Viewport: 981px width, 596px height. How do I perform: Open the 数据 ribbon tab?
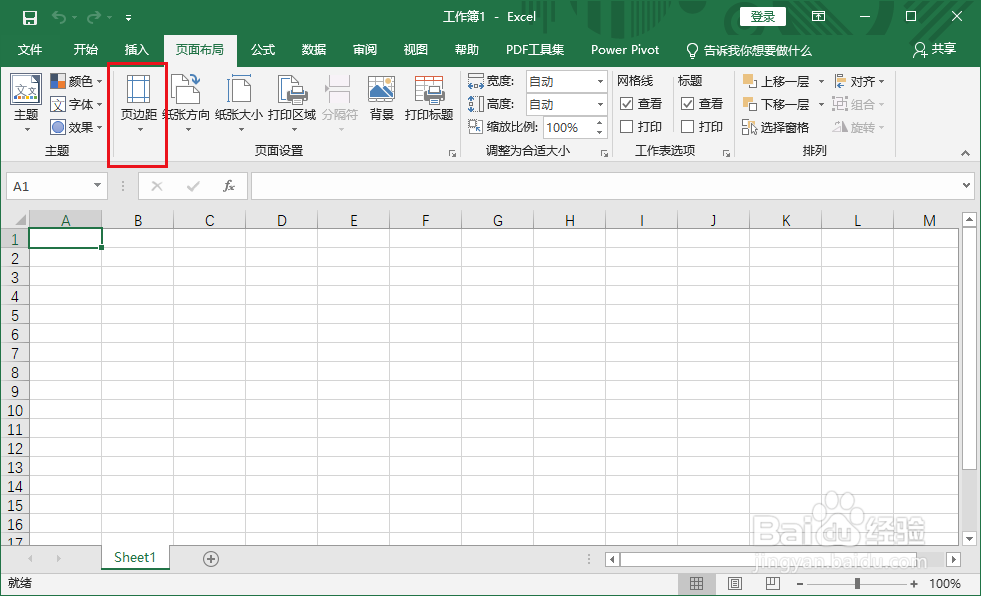tap(313, 50)
